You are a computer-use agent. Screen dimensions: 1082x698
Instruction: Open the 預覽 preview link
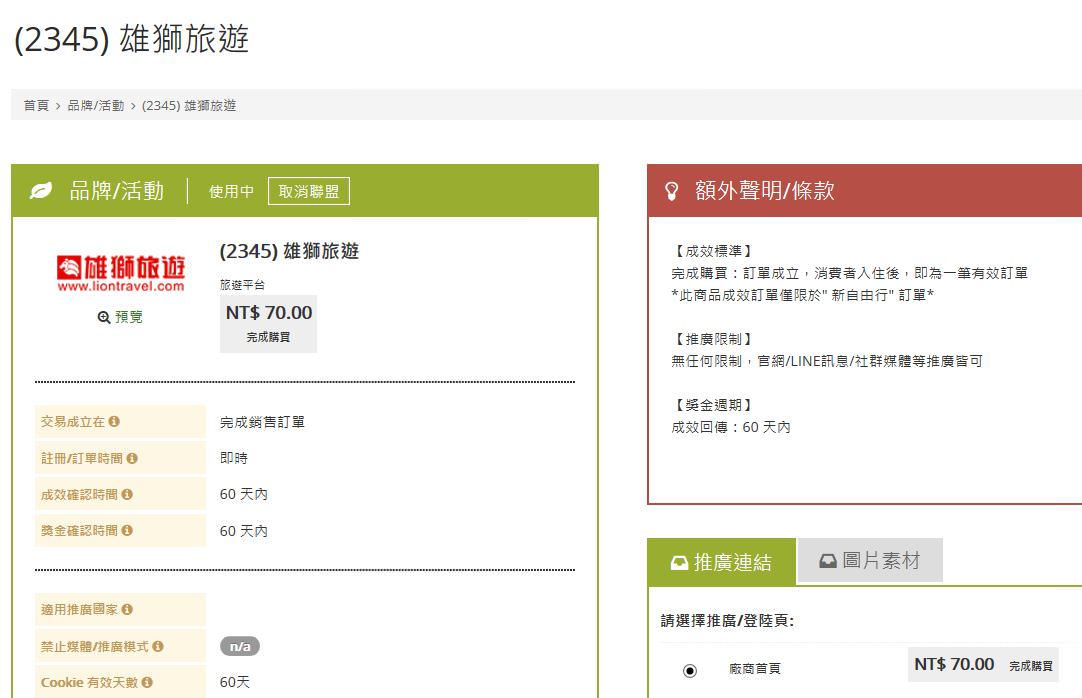(128, 317)
